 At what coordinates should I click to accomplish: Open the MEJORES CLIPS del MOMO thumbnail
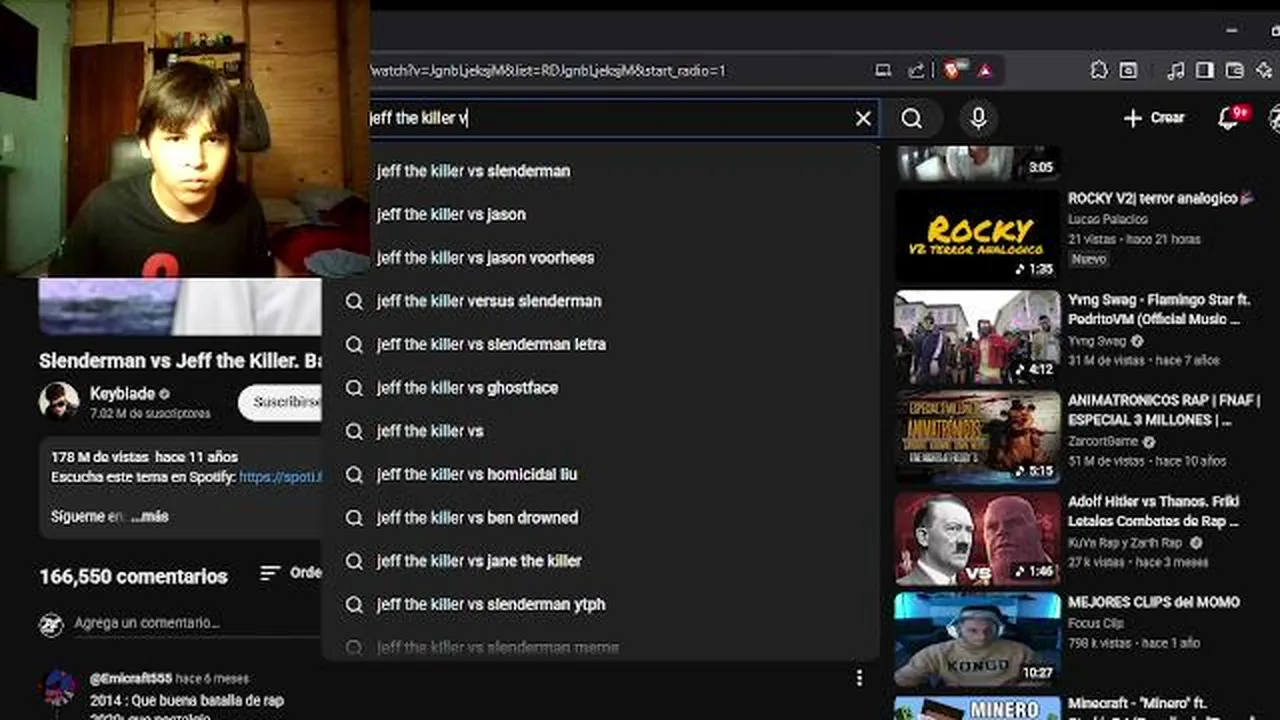pyautogui.click(x=977, y=639)
